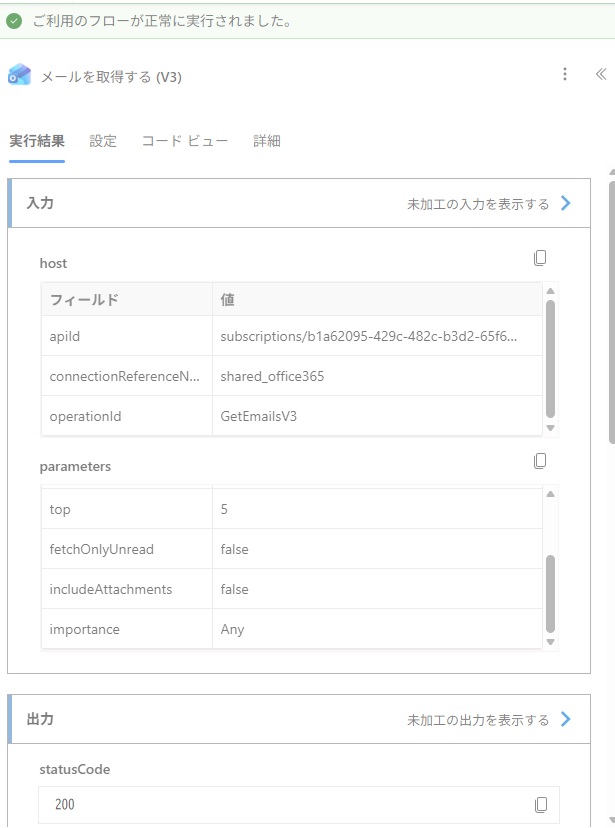Click the top parameter value 5
This screenshot has height=828, width=615.
pos(224,509)
